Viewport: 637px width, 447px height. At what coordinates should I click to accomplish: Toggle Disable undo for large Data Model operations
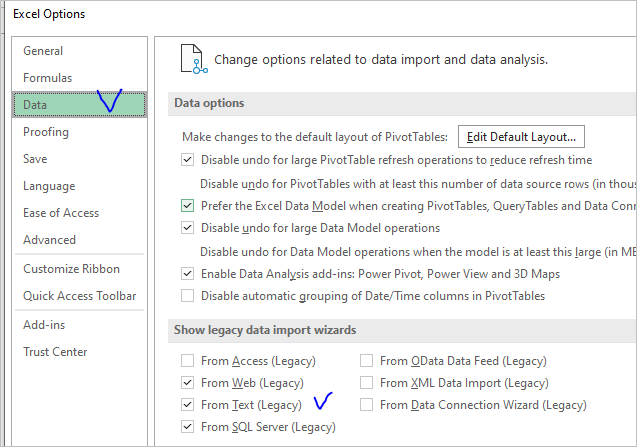(x=188, y=228)
